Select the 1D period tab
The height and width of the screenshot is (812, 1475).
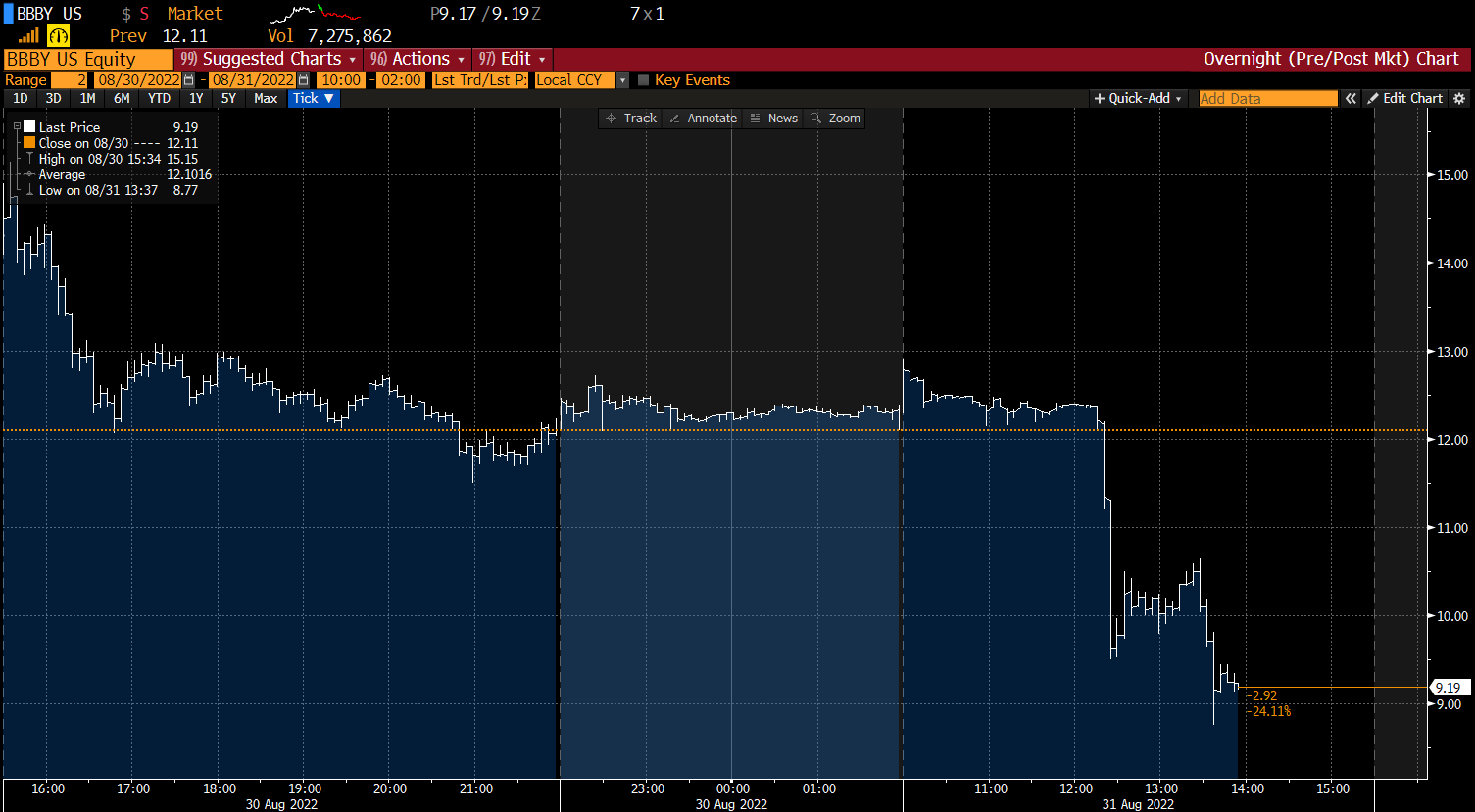click(20, 98)
